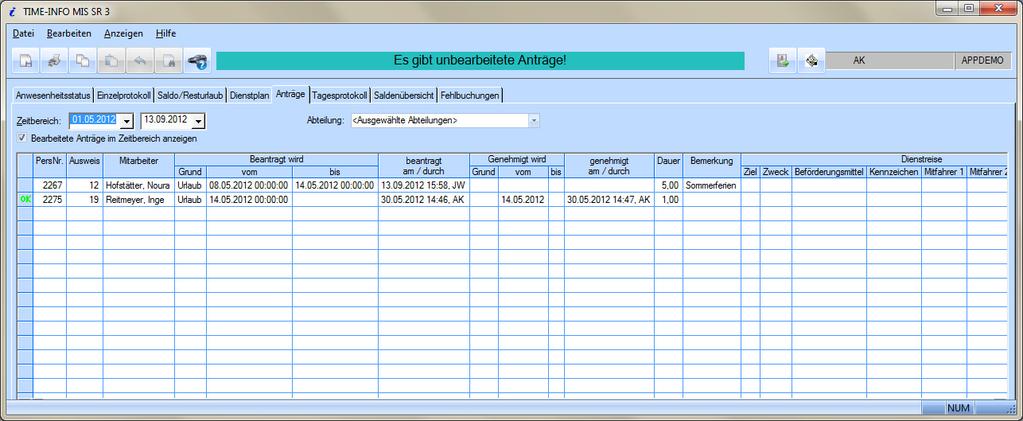Screen dimensions: 1023x421
Task: Click the start date field 01.05.2012
Action: click(95, 121)
